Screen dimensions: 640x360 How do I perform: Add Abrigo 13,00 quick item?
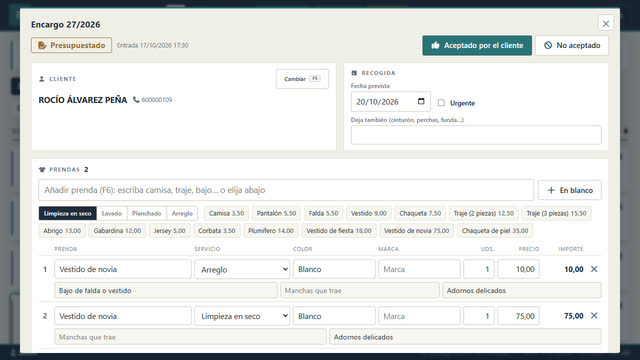point(62,231)
